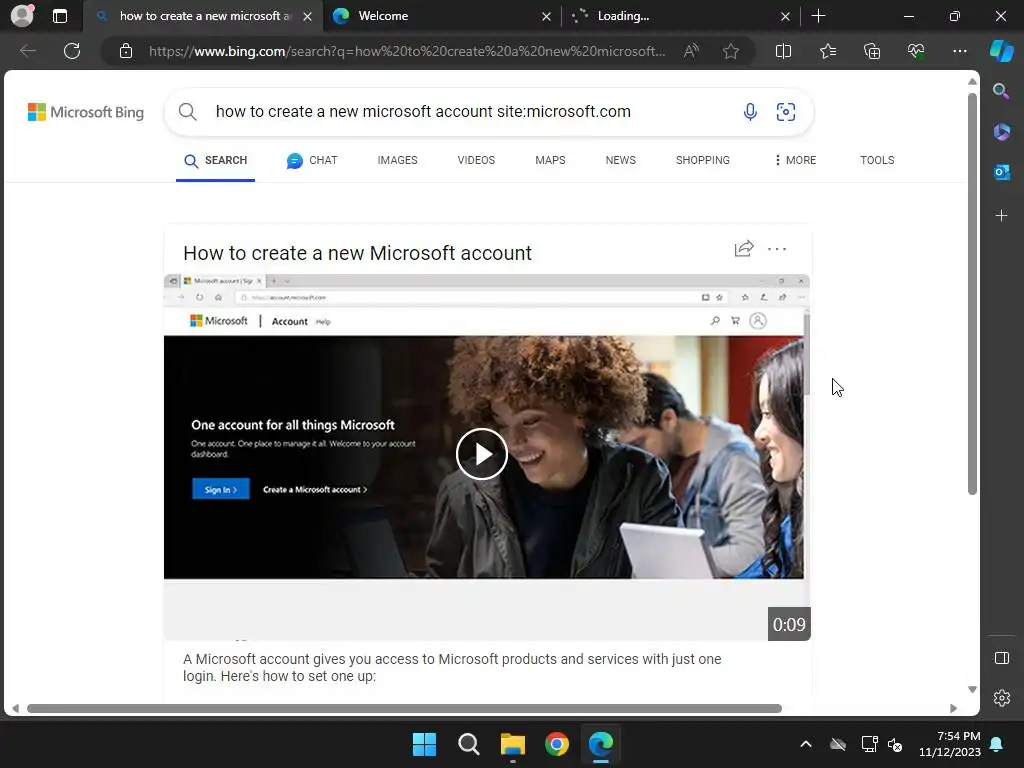
Task: Open the TOOLS option
Action: [877, 160]
